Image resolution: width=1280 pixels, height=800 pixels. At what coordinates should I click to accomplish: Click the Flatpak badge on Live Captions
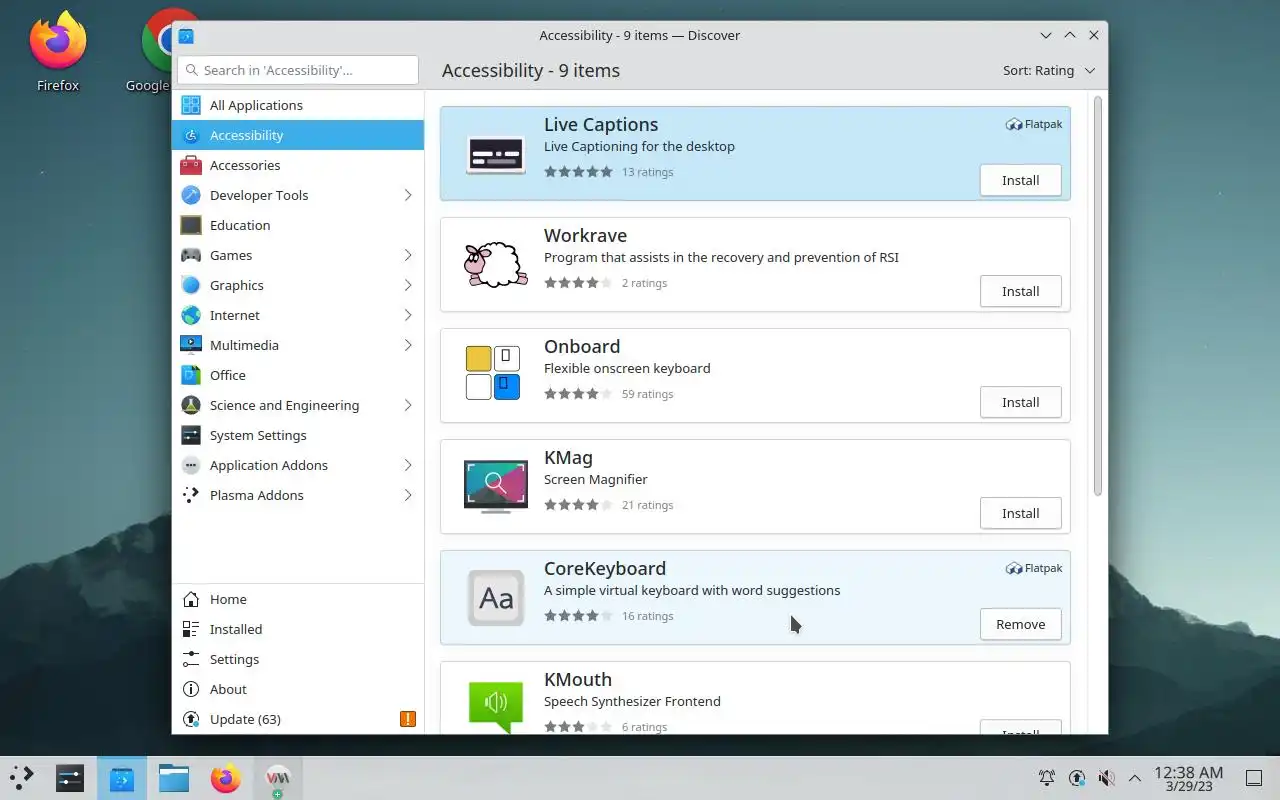[1034, 125]
